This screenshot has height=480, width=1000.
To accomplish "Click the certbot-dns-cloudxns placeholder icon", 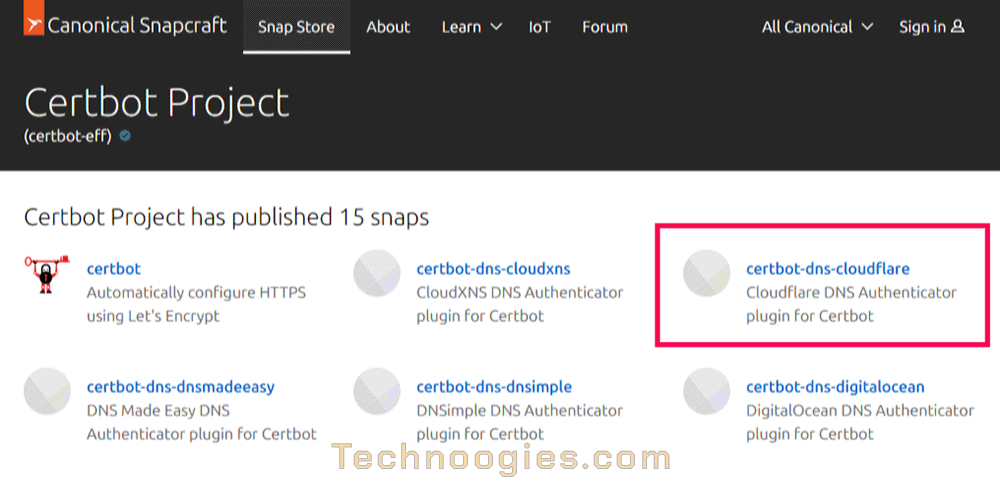I will [377, 273].
